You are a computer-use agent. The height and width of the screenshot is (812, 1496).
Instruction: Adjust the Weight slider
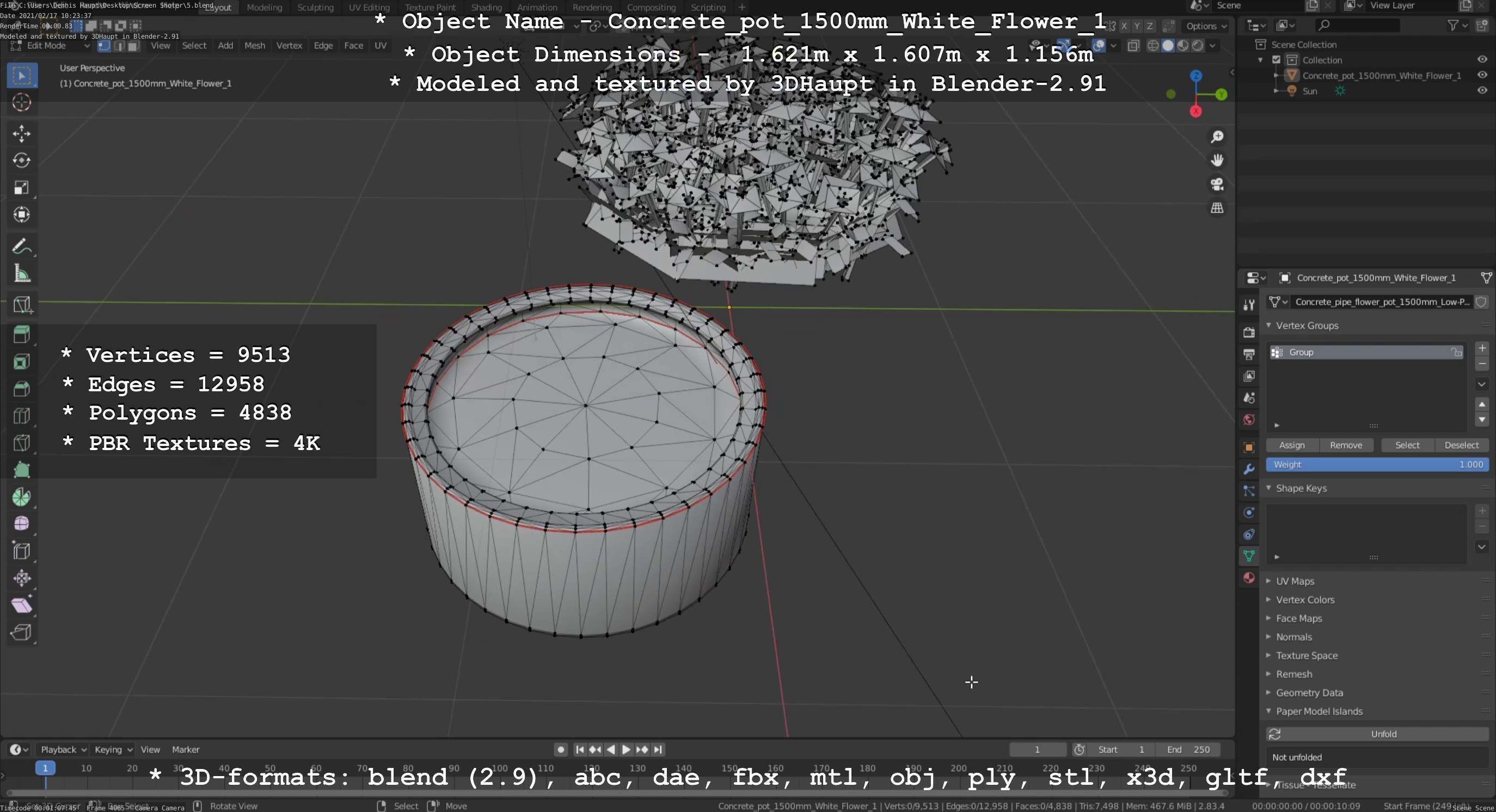click(1377, 464)
